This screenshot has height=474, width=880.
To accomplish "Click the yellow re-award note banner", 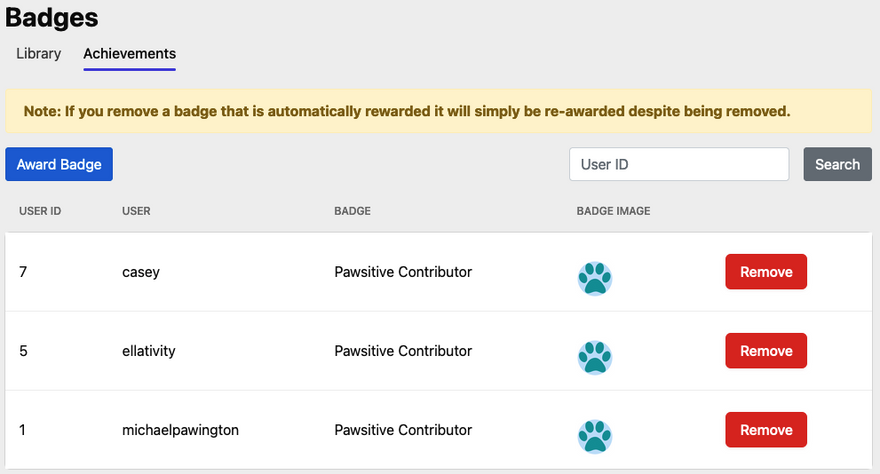I will pyautogui.click(x=438, y=111).
